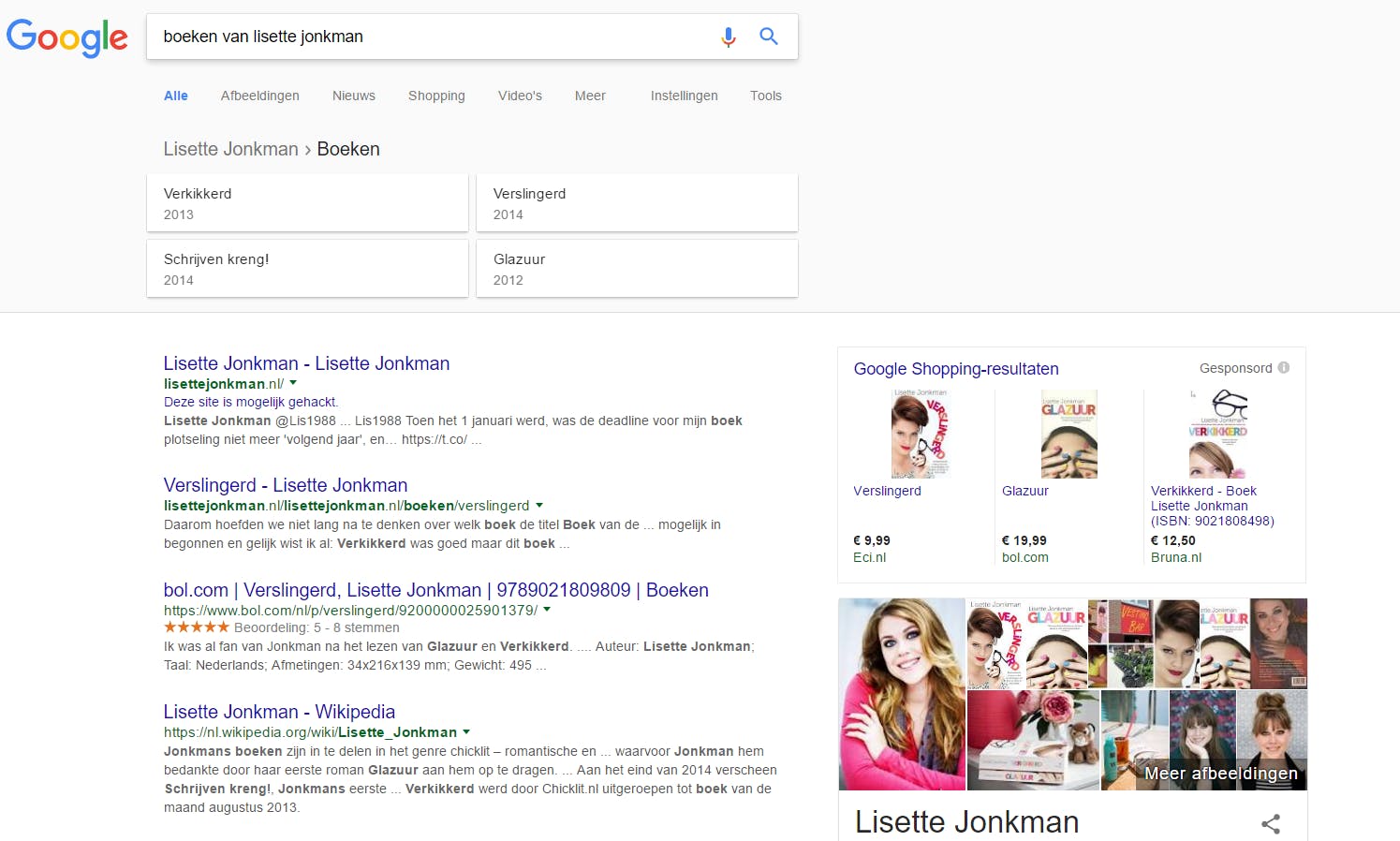This screenshot has height=841, width=1400.
Task: Click the price € 19,99 under Glazuur
Action: pos(1024,540)
